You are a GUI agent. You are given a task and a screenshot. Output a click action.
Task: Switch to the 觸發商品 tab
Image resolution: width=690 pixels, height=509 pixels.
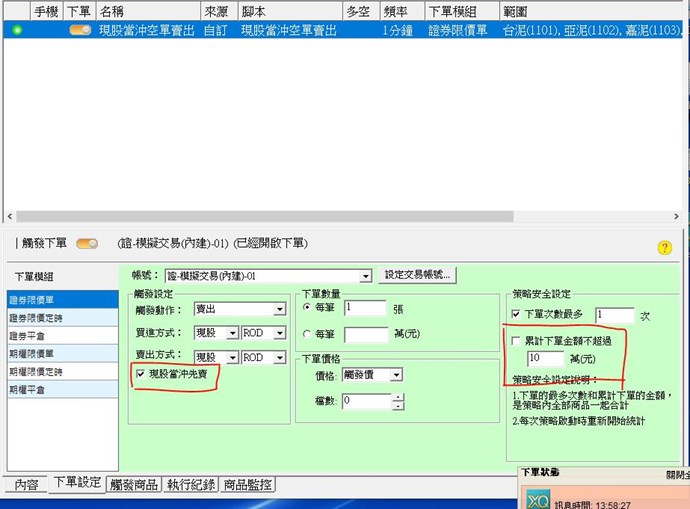coord(134,485)
